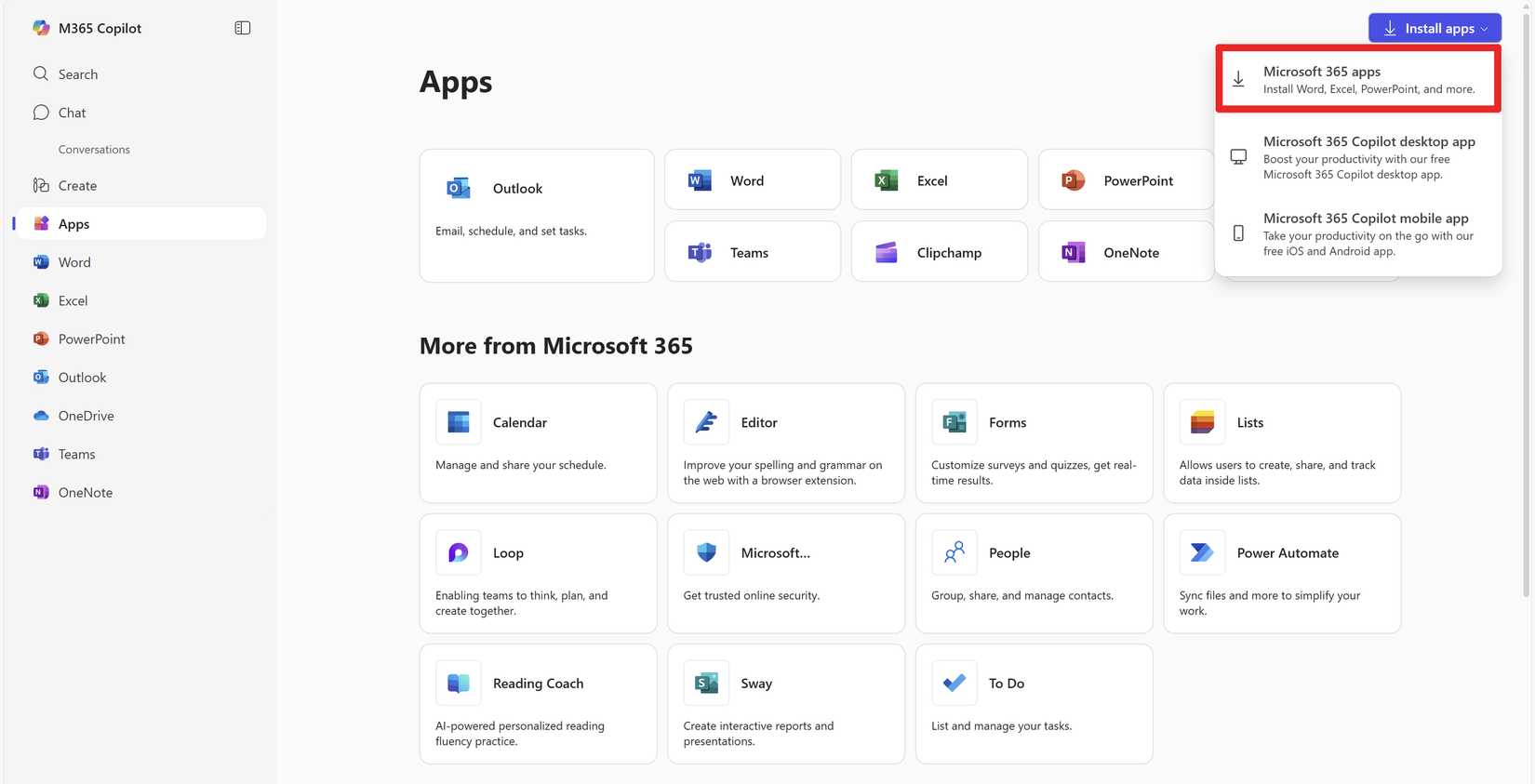Viewport: 1535px width, 784px height.
Task: Launch Excel from the Apps grid
Action: point(939,180)
